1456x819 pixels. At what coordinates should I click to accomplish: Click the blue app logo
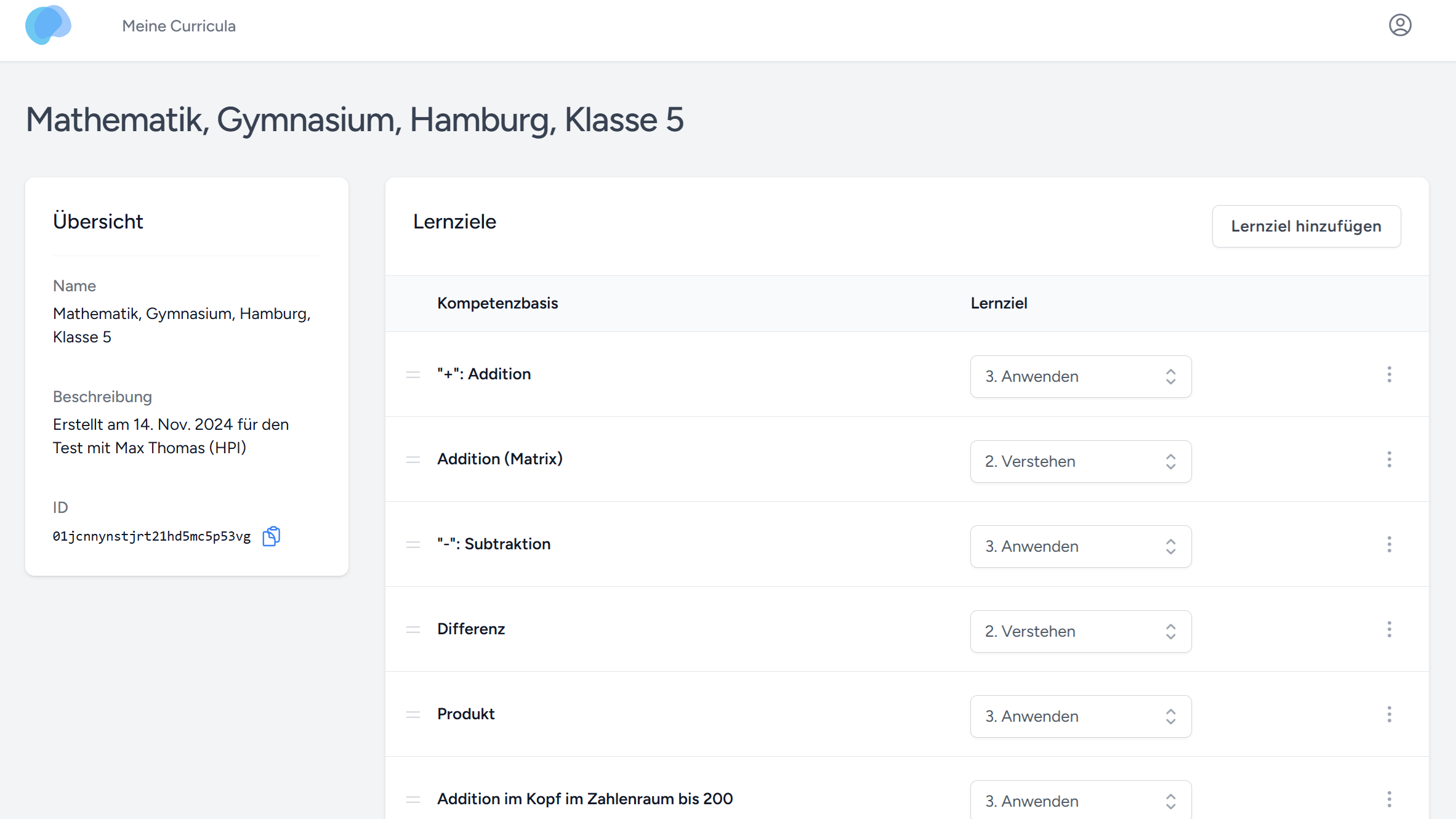tap(48, 25)
